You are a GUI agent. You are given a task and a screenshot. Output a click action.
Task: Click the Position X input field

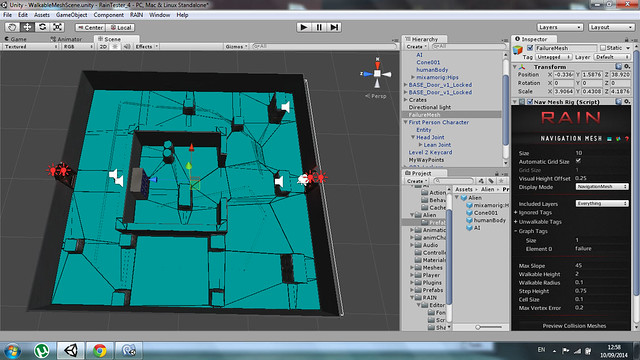click(564, 75)
